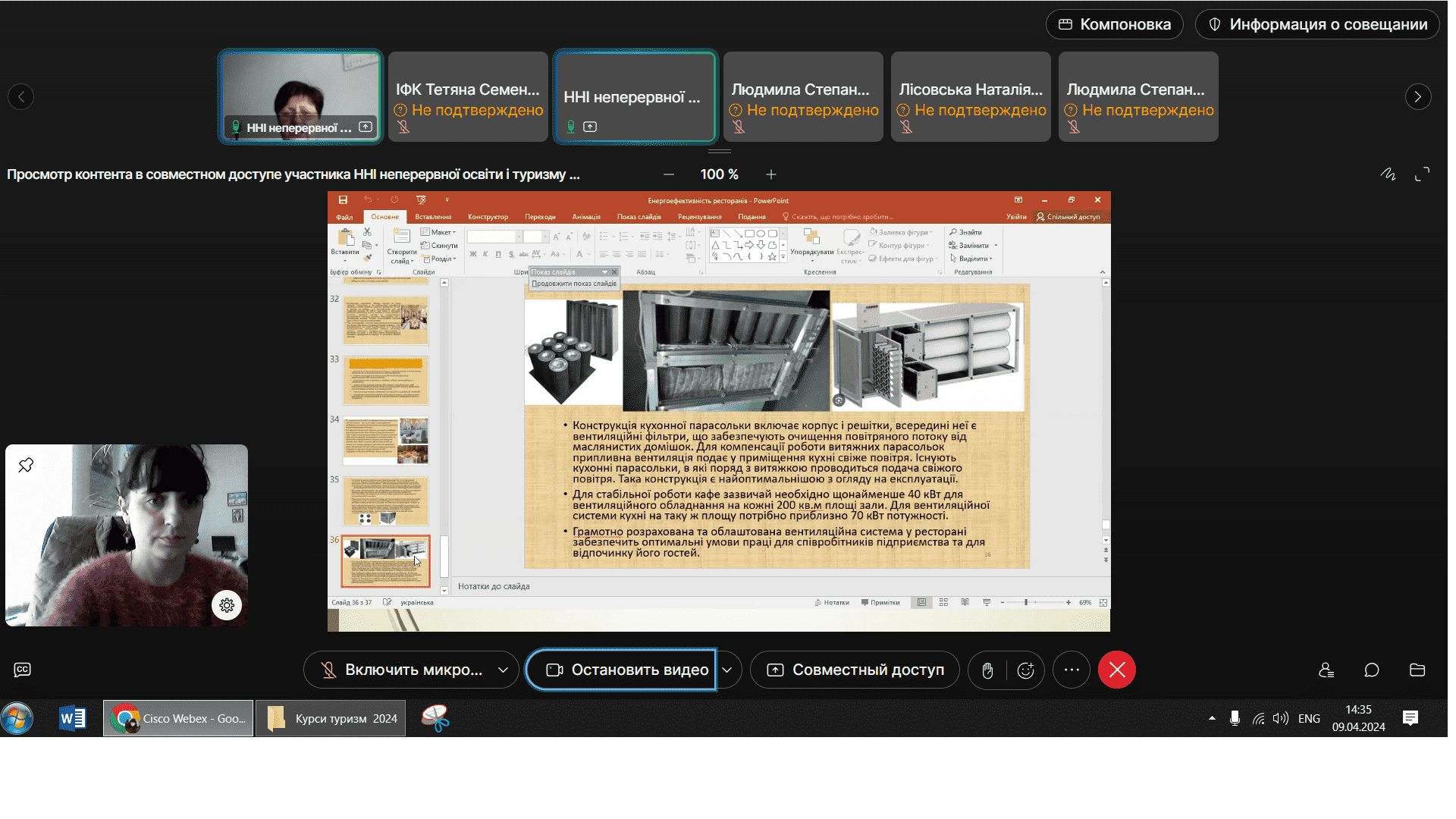The width and height of the screenshot is (1456, 819).
Task: Click Спільний доступ in PowerPoint
Action: coord(1068,217)
